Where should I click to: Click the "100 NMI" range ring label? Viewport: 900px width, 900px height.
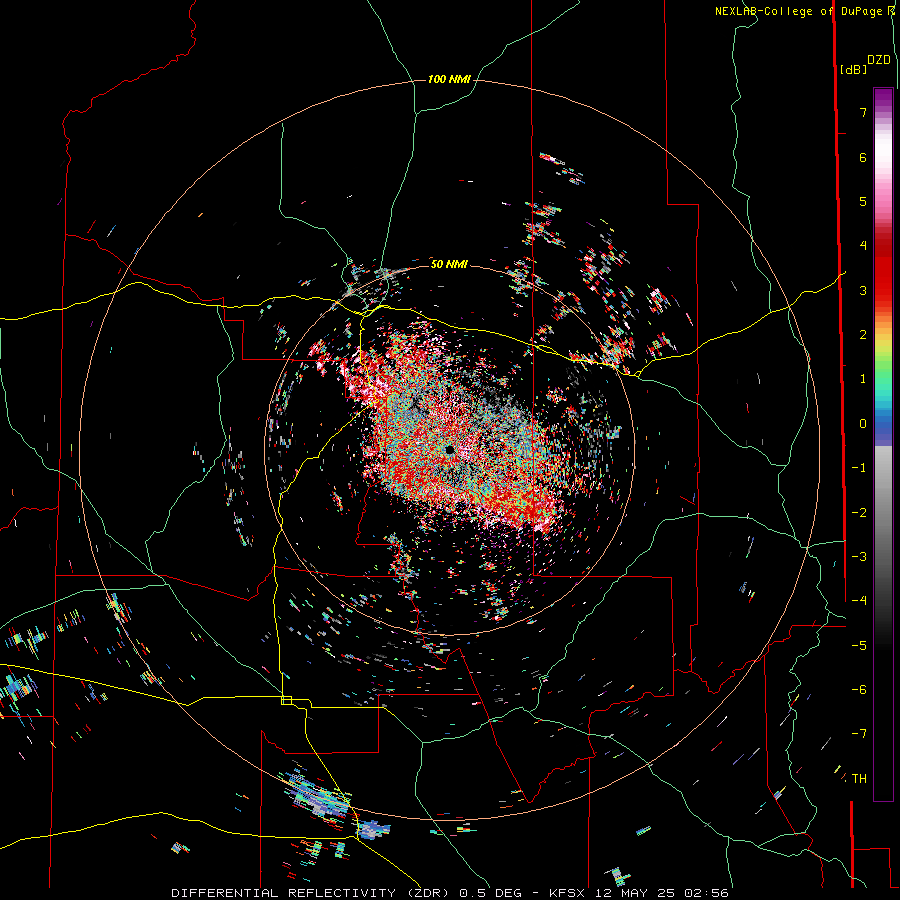click(449, 79)
